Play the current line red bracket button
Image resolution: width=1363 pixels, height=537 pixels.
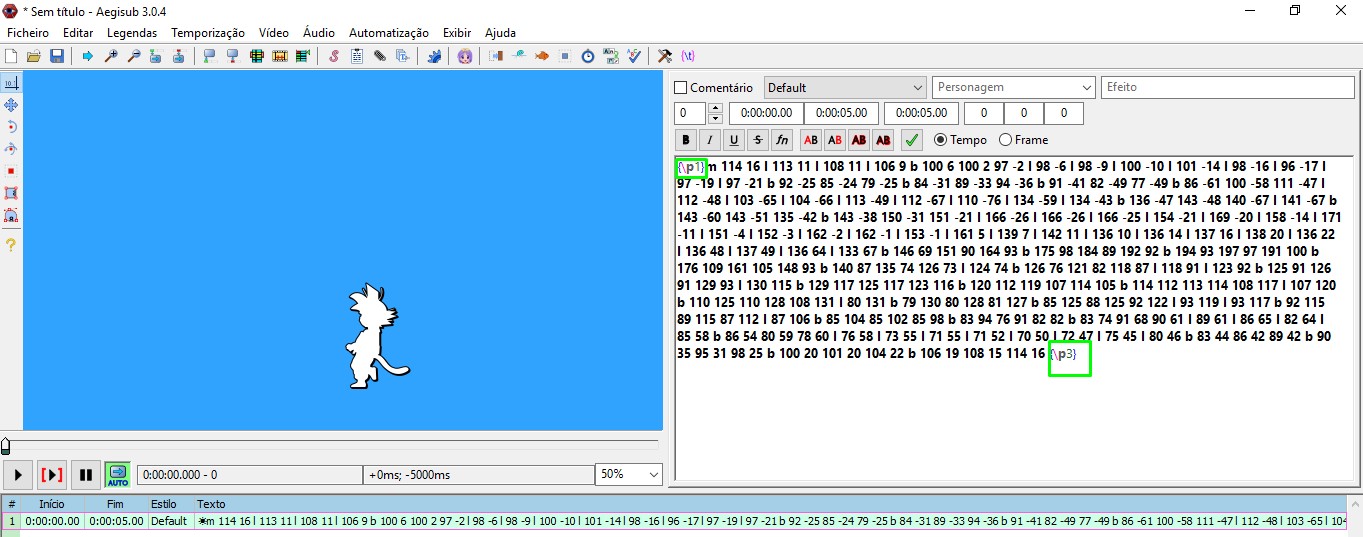click(x=52, y=474)
